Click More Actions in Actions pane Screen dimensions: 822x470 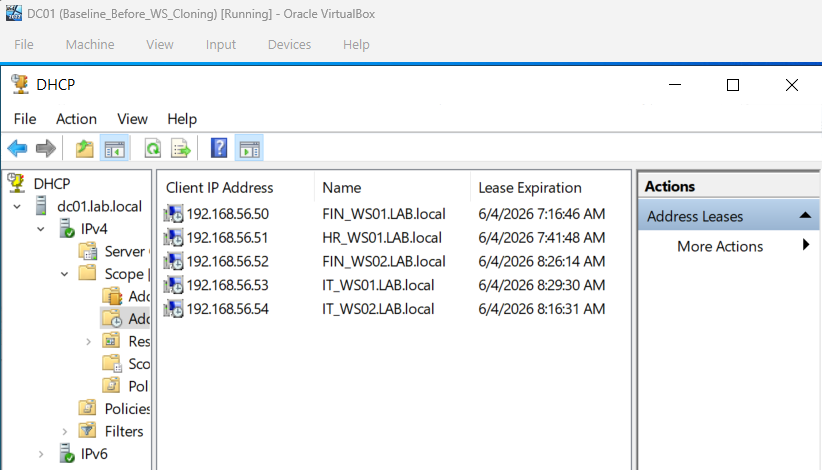tap(720, 246)
